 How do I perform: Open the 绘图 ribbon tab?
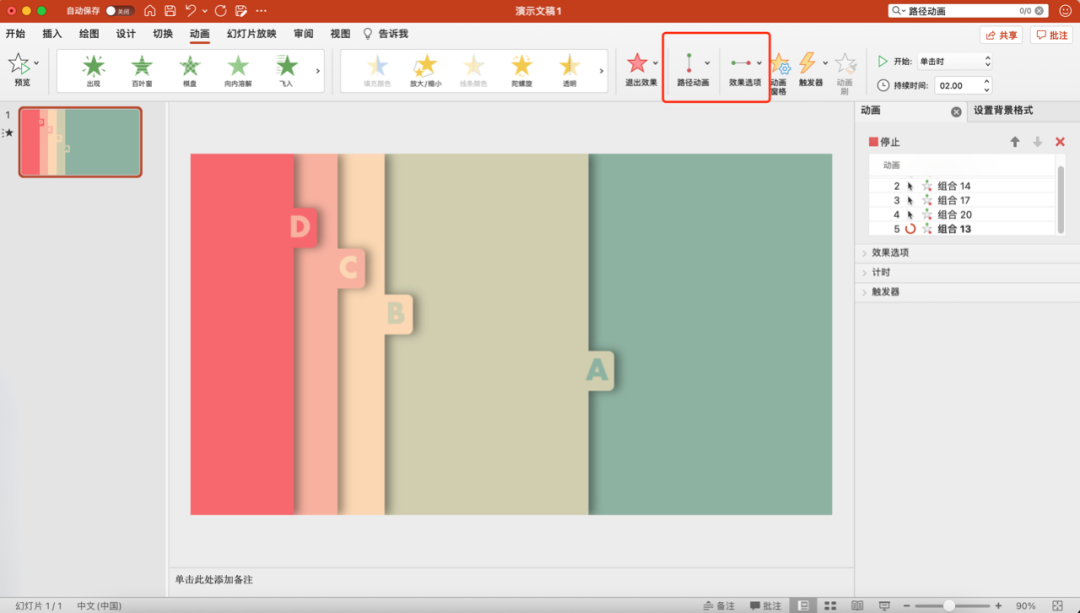pos(89,34)
